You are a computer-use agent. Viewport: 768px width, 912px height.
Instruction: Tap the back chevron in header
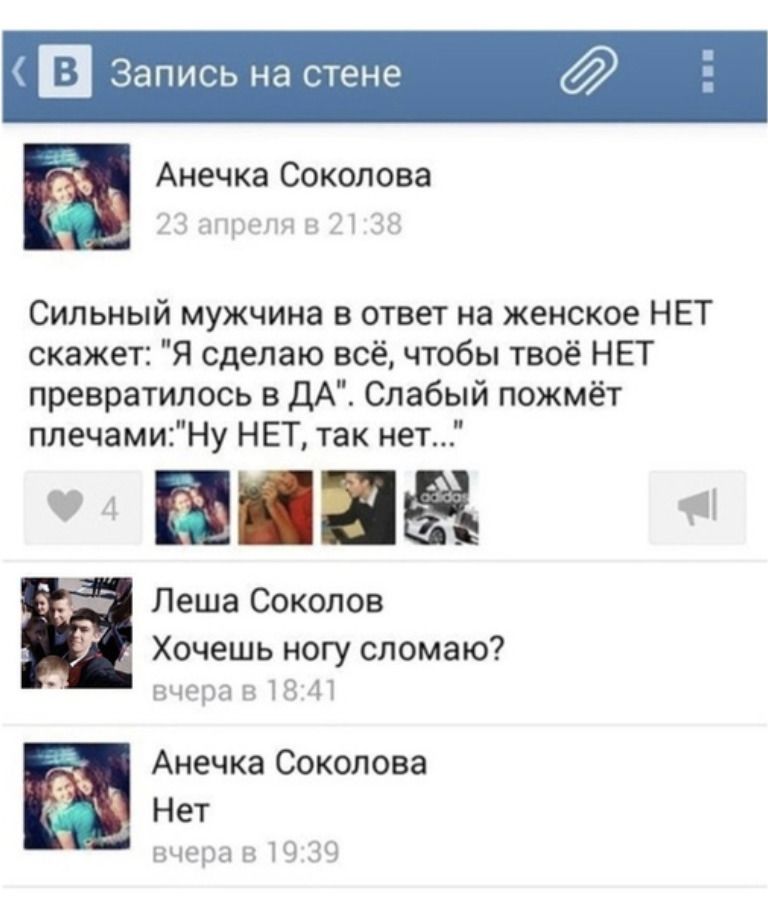coord(20,73)
